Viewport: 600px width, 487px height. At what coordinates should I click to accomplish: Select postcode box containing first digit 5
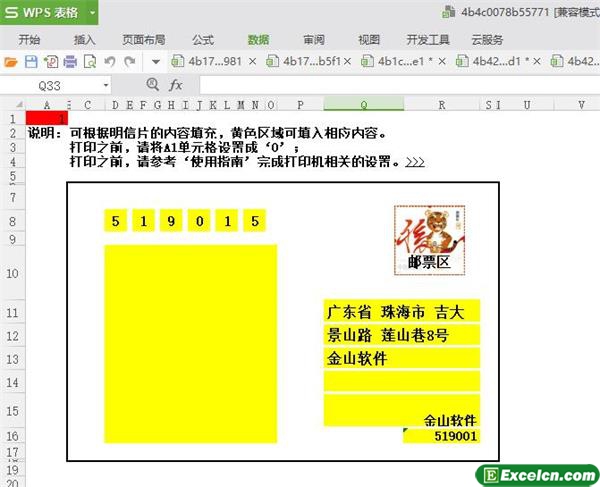[x=116, y=221]
